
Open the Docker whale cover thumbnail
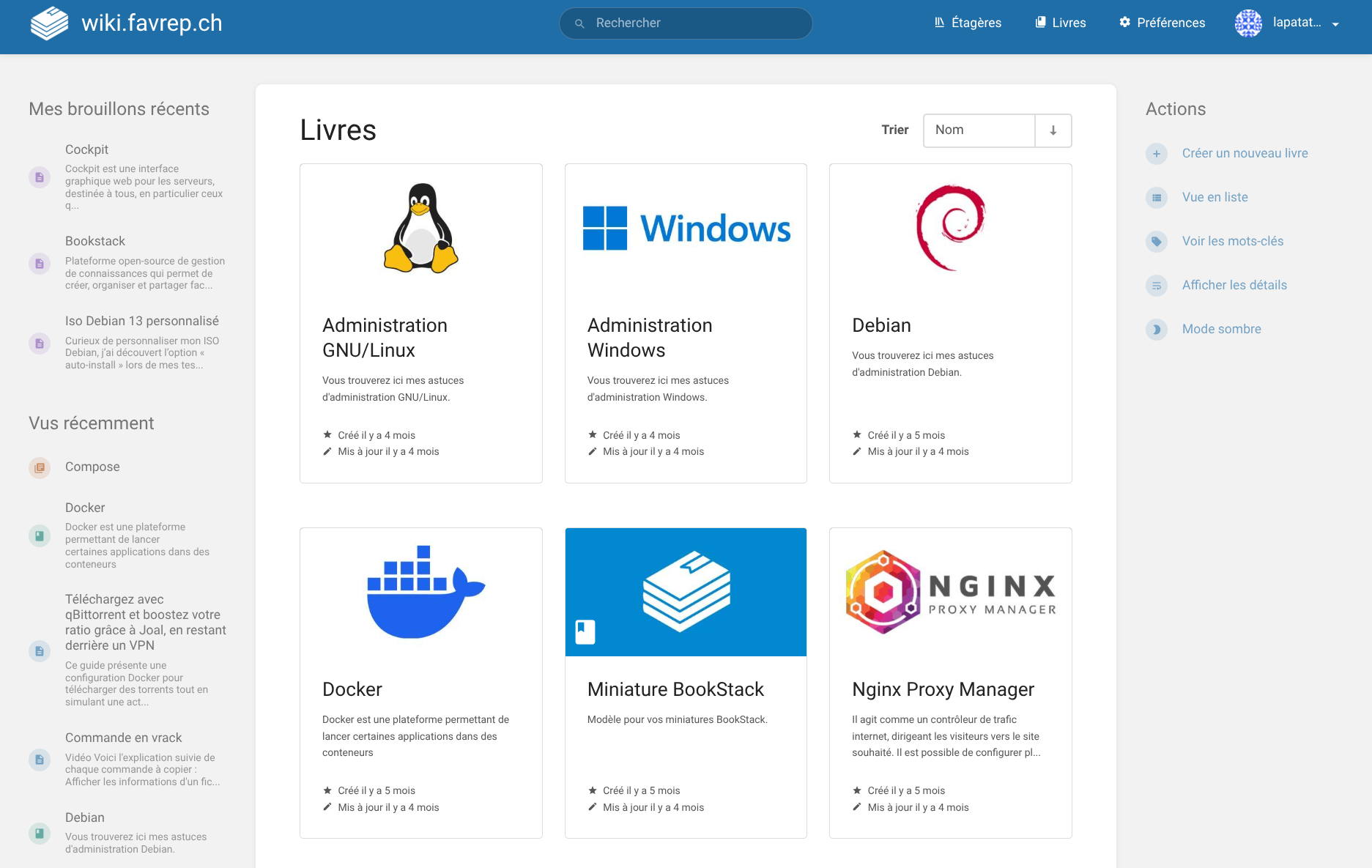[x=421, y=592]
